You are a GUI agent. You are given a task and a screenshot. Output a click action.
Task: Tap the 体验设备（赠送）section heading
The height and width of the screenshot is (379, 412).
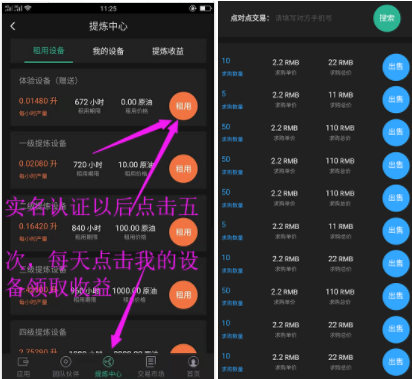tap(48, 81)
